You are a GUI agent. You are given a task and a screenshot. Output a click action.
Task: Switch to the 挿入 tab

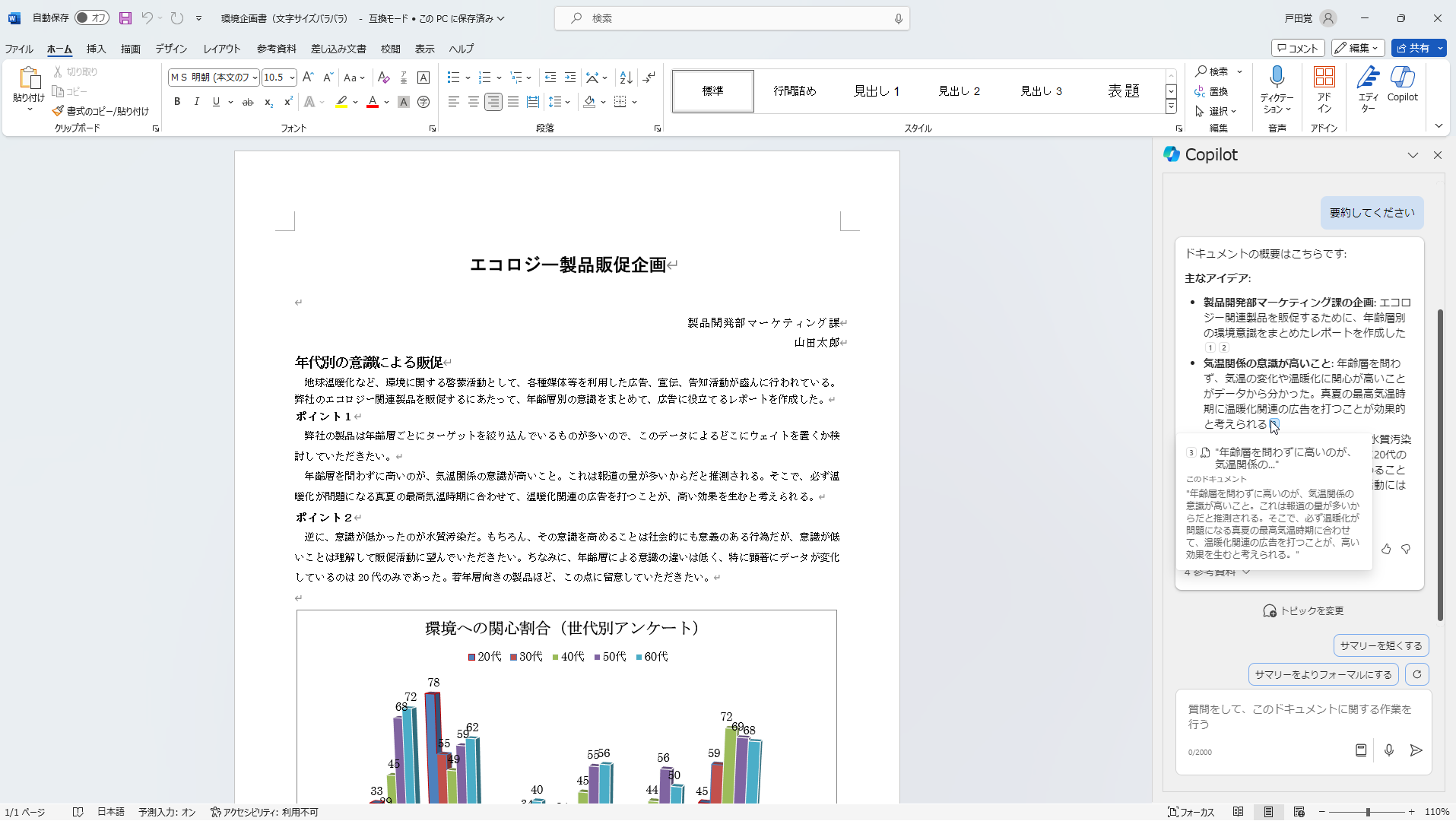pyautogui.click(x=96, y=49)
